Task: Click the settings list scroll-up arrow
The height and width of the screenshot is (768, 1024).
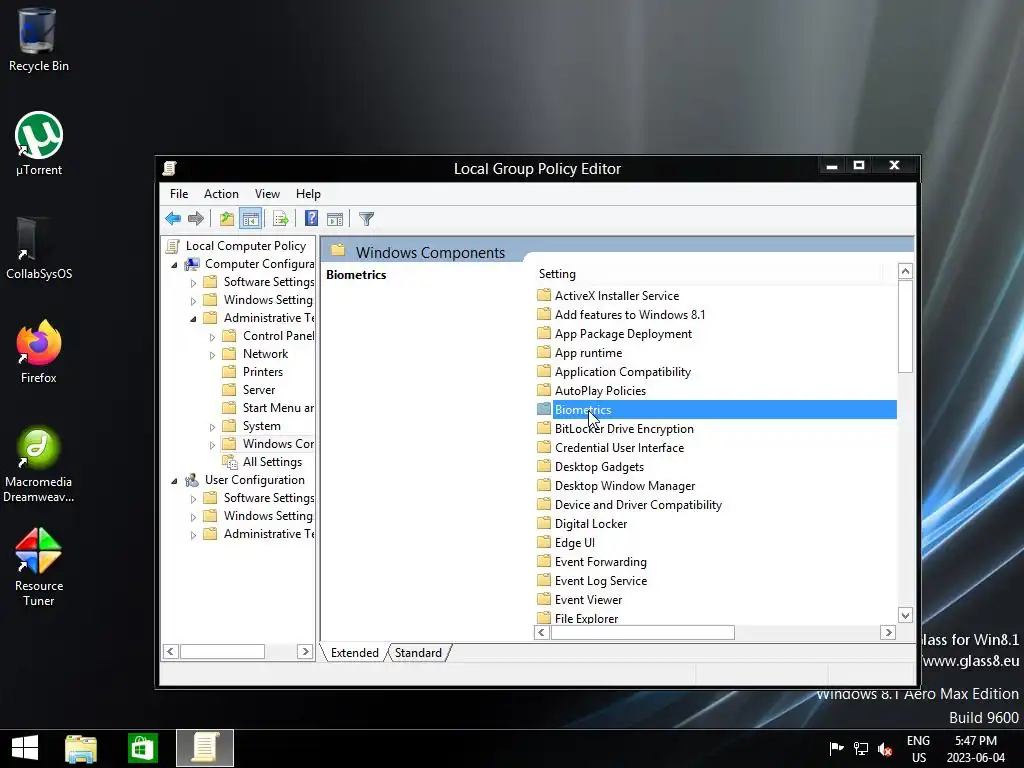Action: coord(905,271)
